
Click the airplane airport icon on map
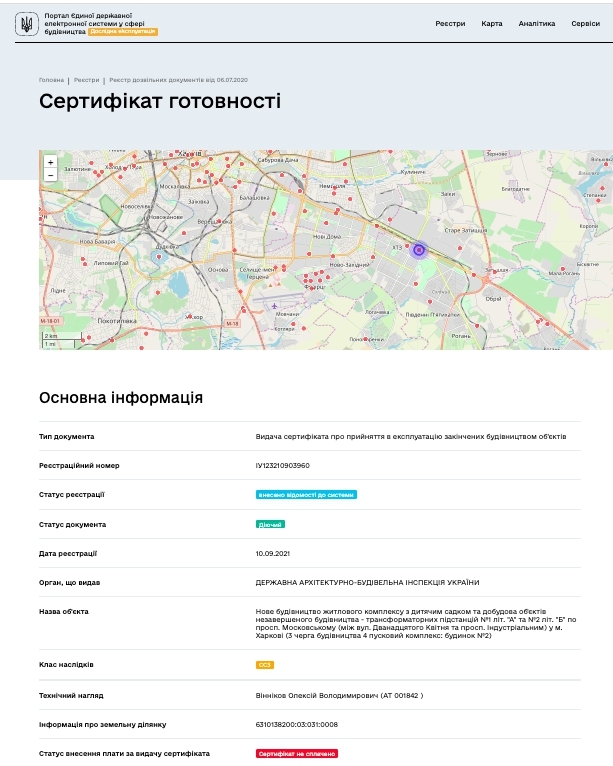coord(275,306)
